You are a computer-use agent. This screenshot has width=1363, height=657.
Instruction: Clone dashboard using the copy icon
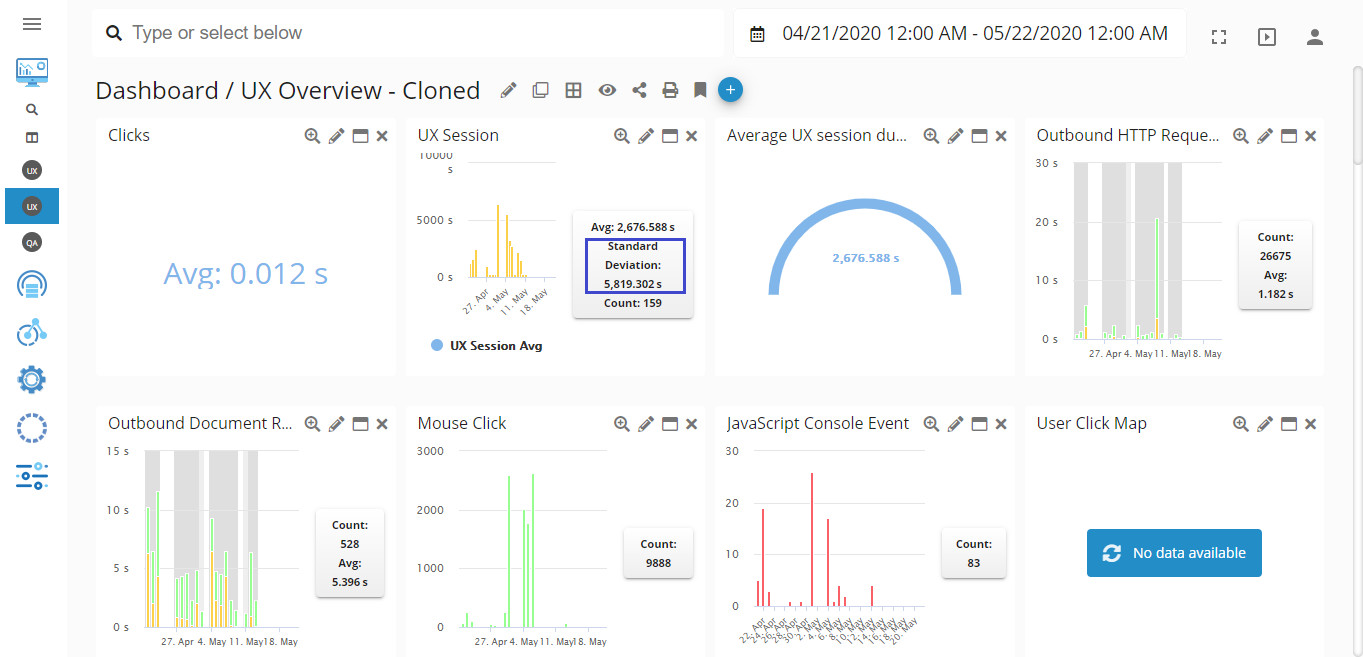pyautogui.click(x=541, y=91)
